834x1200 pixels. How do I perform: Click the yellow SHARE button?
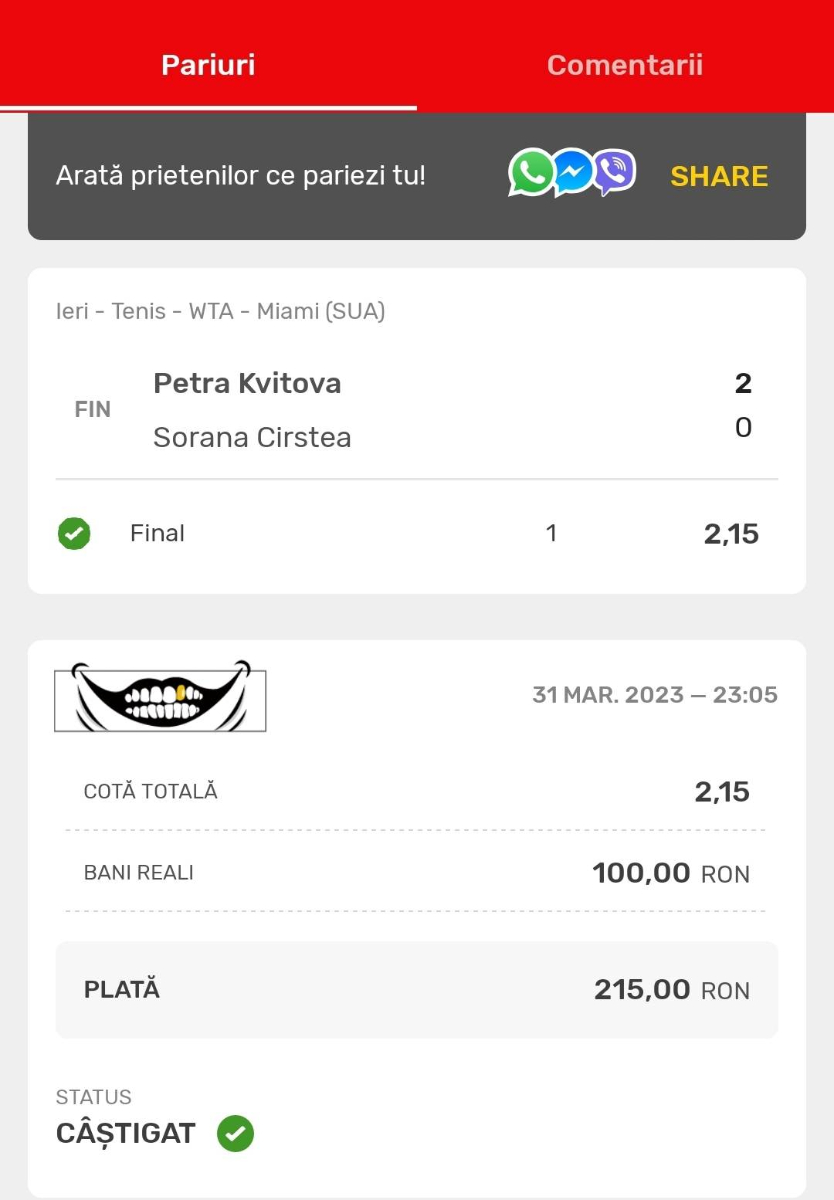[719, 176]
